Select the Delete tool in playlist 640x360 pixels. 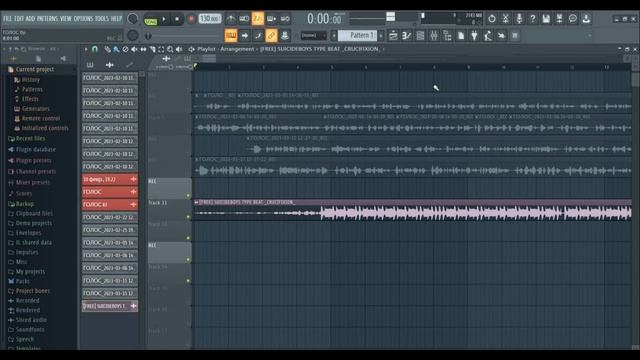[125, 49]
